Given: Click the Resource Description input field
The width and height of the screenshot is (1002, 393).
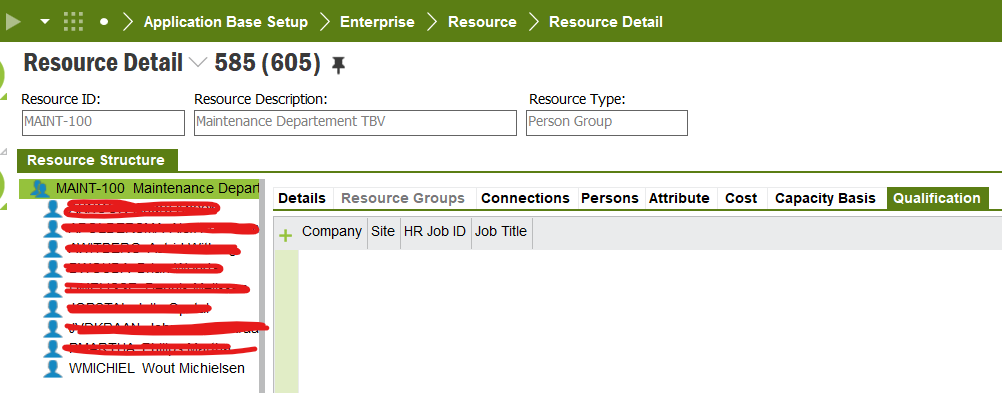Looking at the screenshot, I should tap(355, 123).
